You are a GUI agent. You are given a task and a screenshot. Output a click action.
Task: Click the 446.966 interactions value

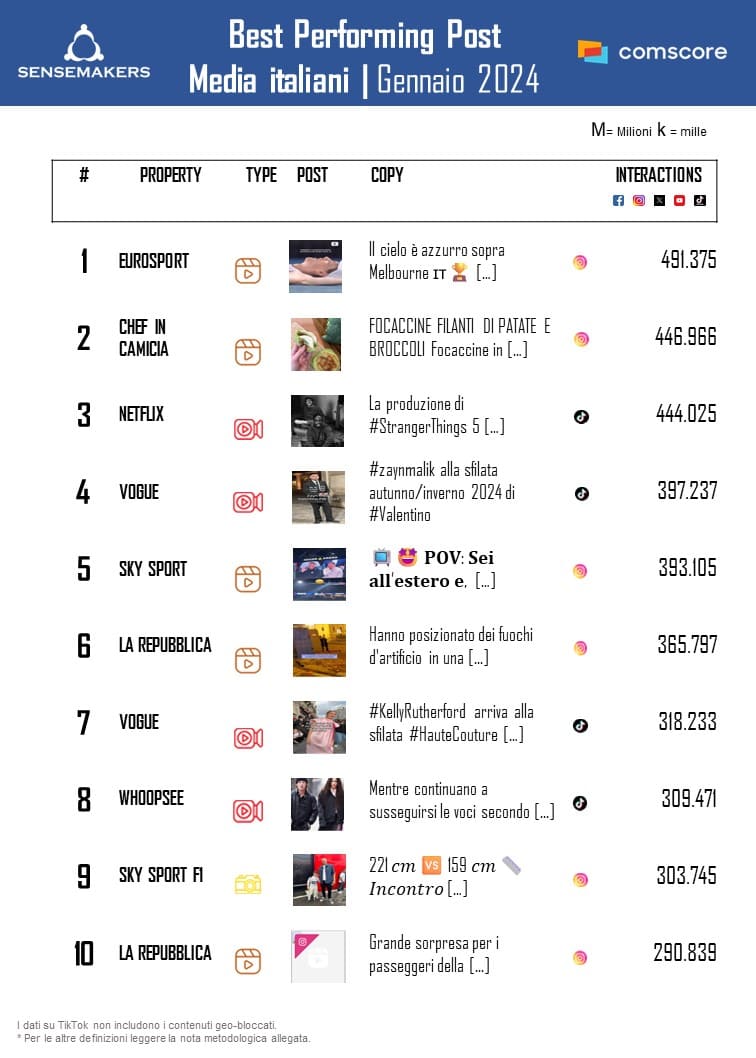(x=686, y=337)
